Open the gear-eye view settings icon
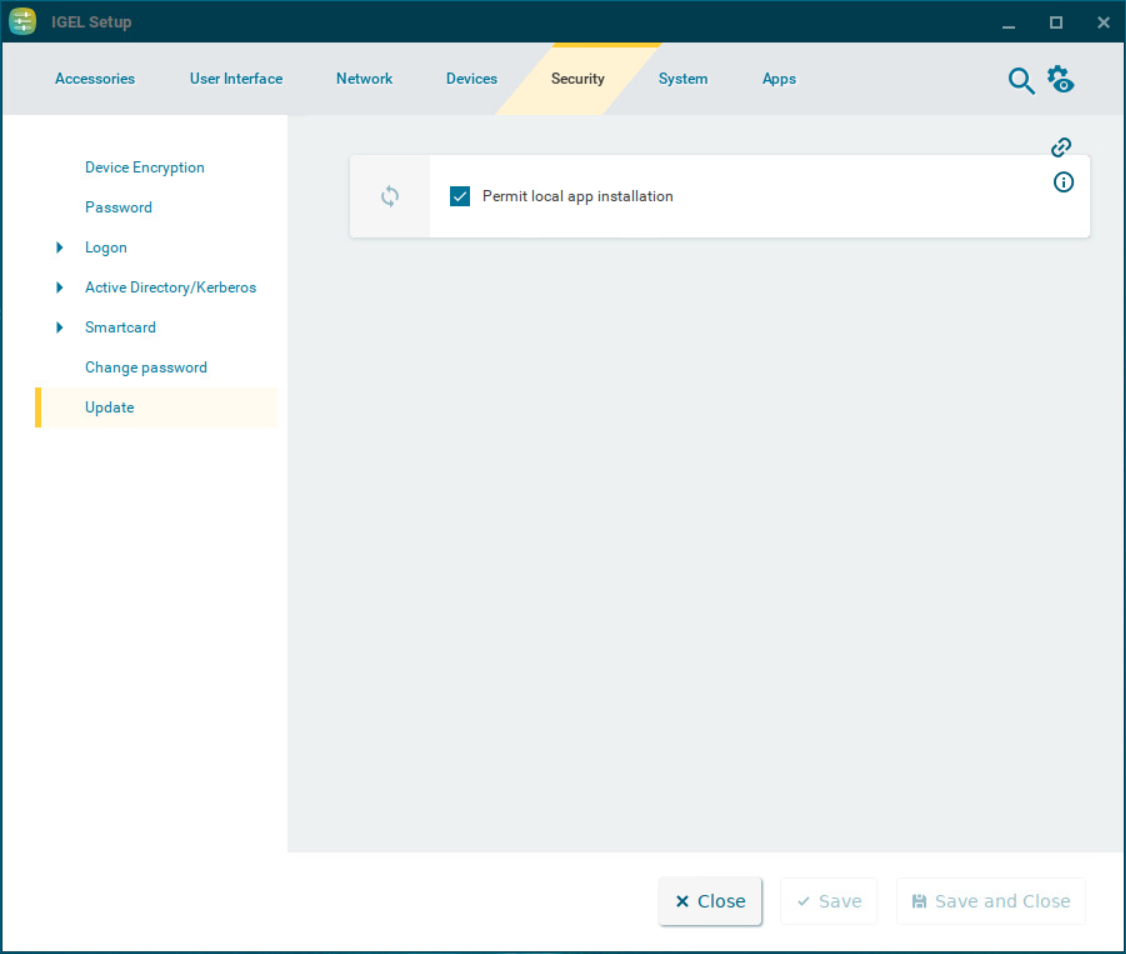Image resolution: width=1126 pixels, height=954 pixels. click(1060, 80)
